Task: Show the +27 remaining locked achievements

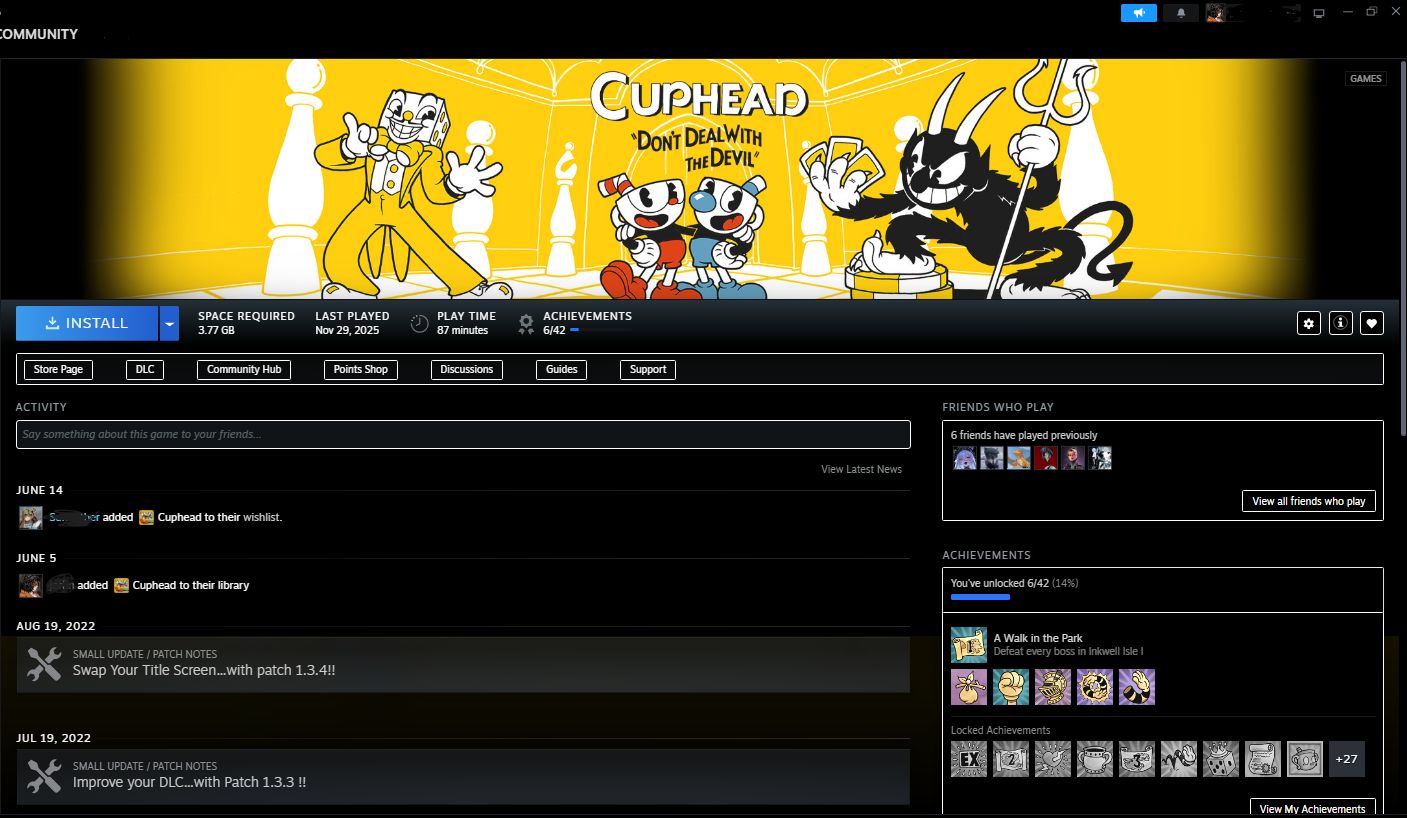Action: [1347, 759]
